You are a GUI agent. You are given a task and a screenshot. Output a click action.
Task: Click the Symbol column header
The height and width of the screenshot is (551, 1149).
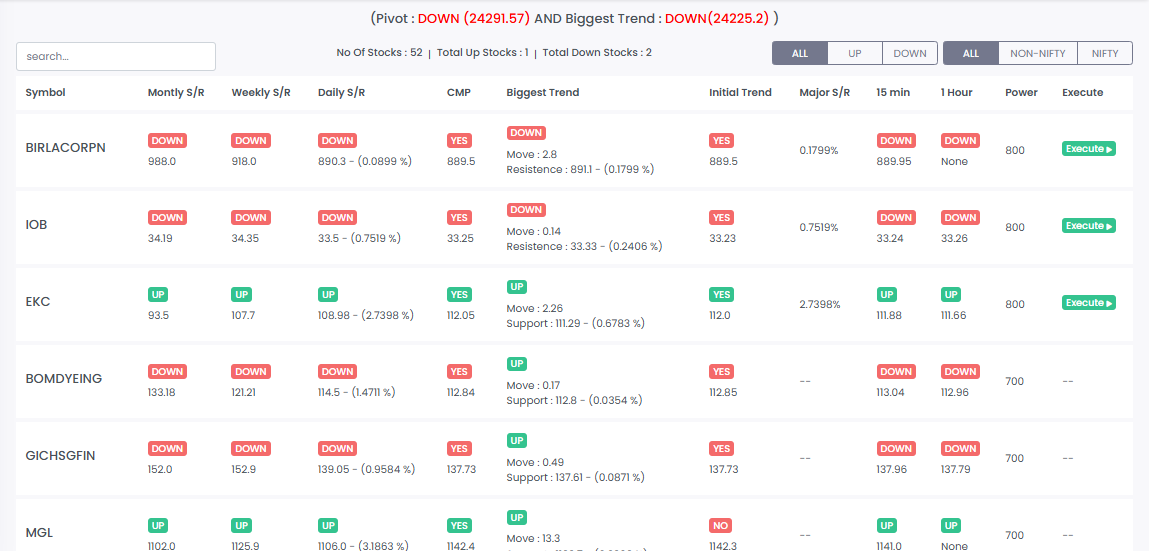tap(45, 93)
